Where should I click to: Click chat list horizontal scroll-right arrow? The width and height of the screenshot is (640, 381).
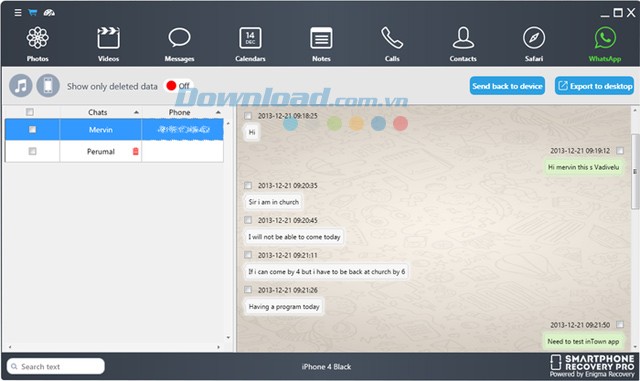point(218,348)
